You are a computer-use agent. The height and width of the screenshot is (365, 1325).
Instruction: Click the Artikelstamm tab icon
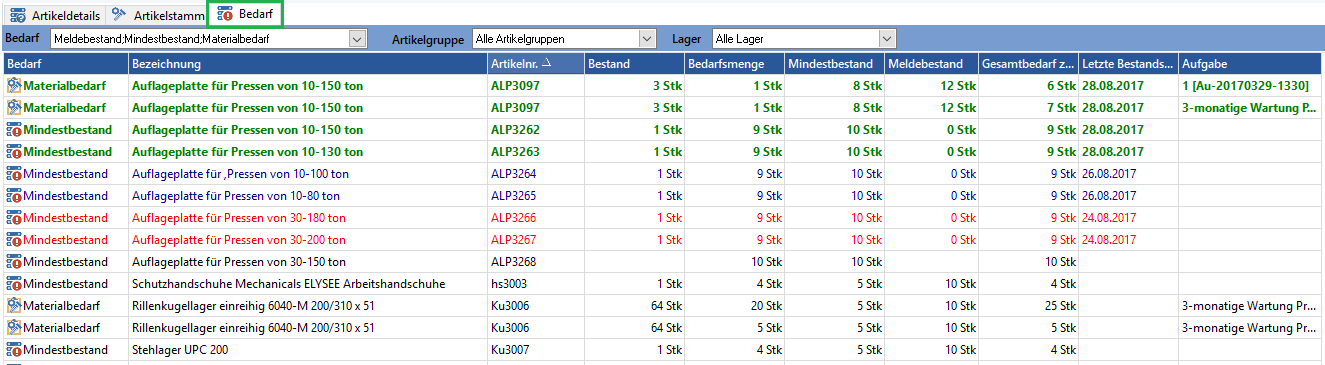point(120,15)
